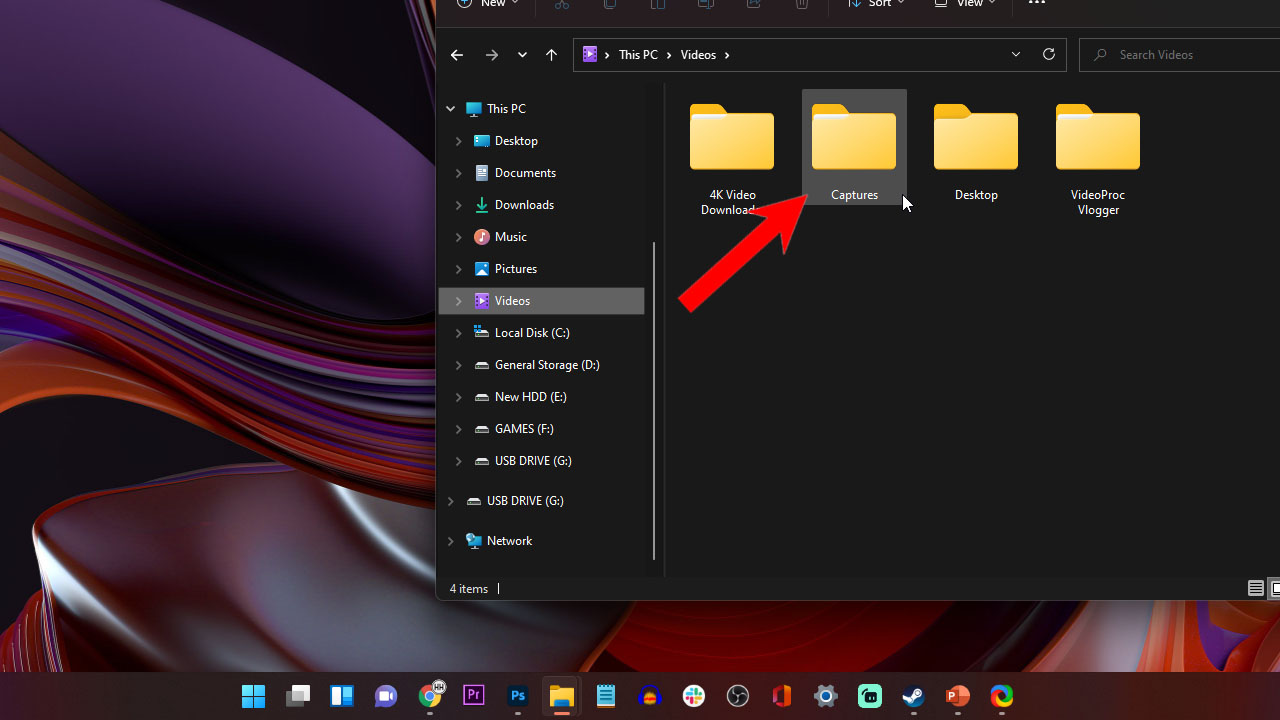The image size is (1280, 720).
Task: Select Videos in the sidebar
Action: tap(512, 300)
